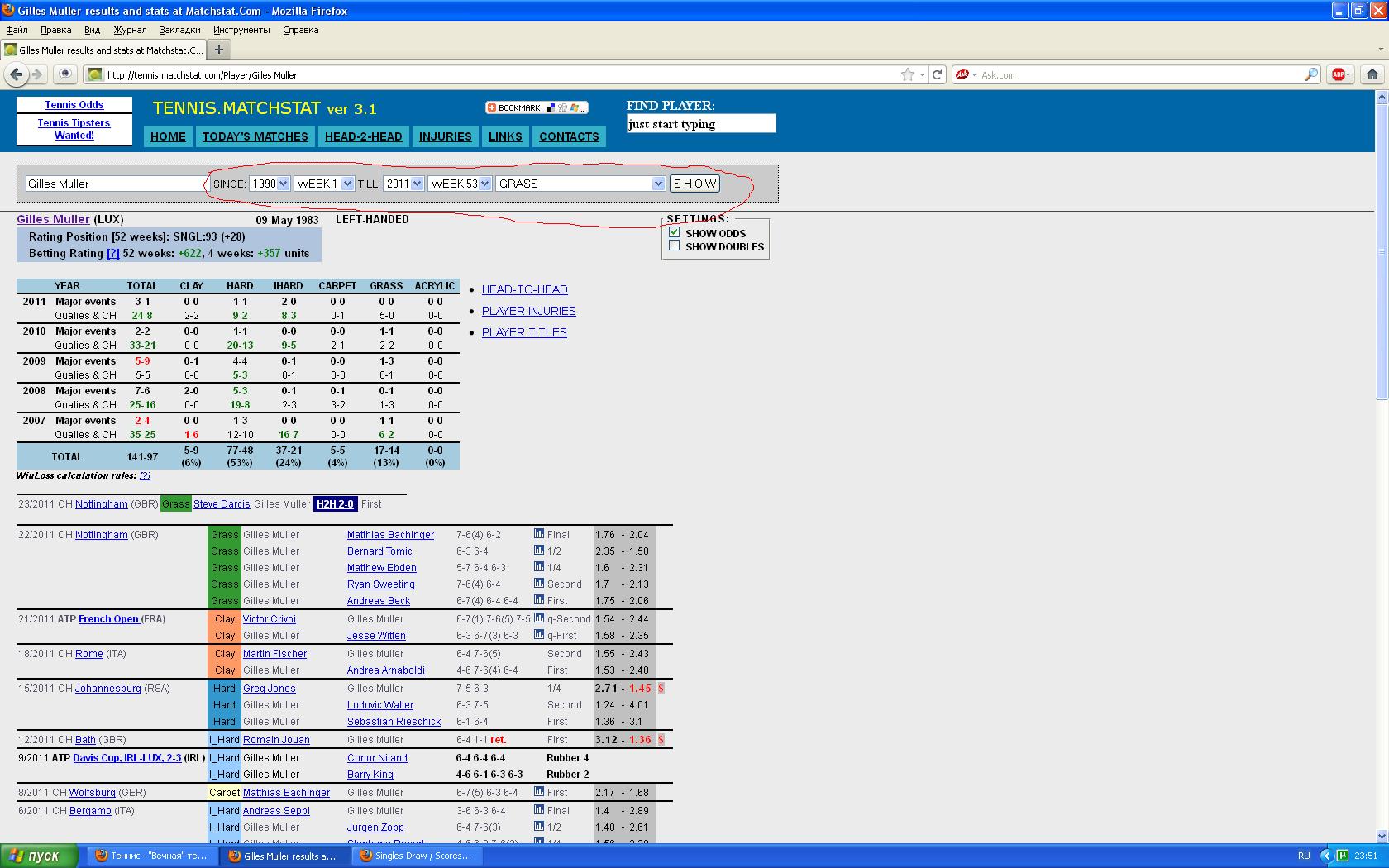The height and width of the screenshot is (868, 1389).
Task: Open the INJURIES navigation link
Action: pyautogui.click(x=445, y=136)
